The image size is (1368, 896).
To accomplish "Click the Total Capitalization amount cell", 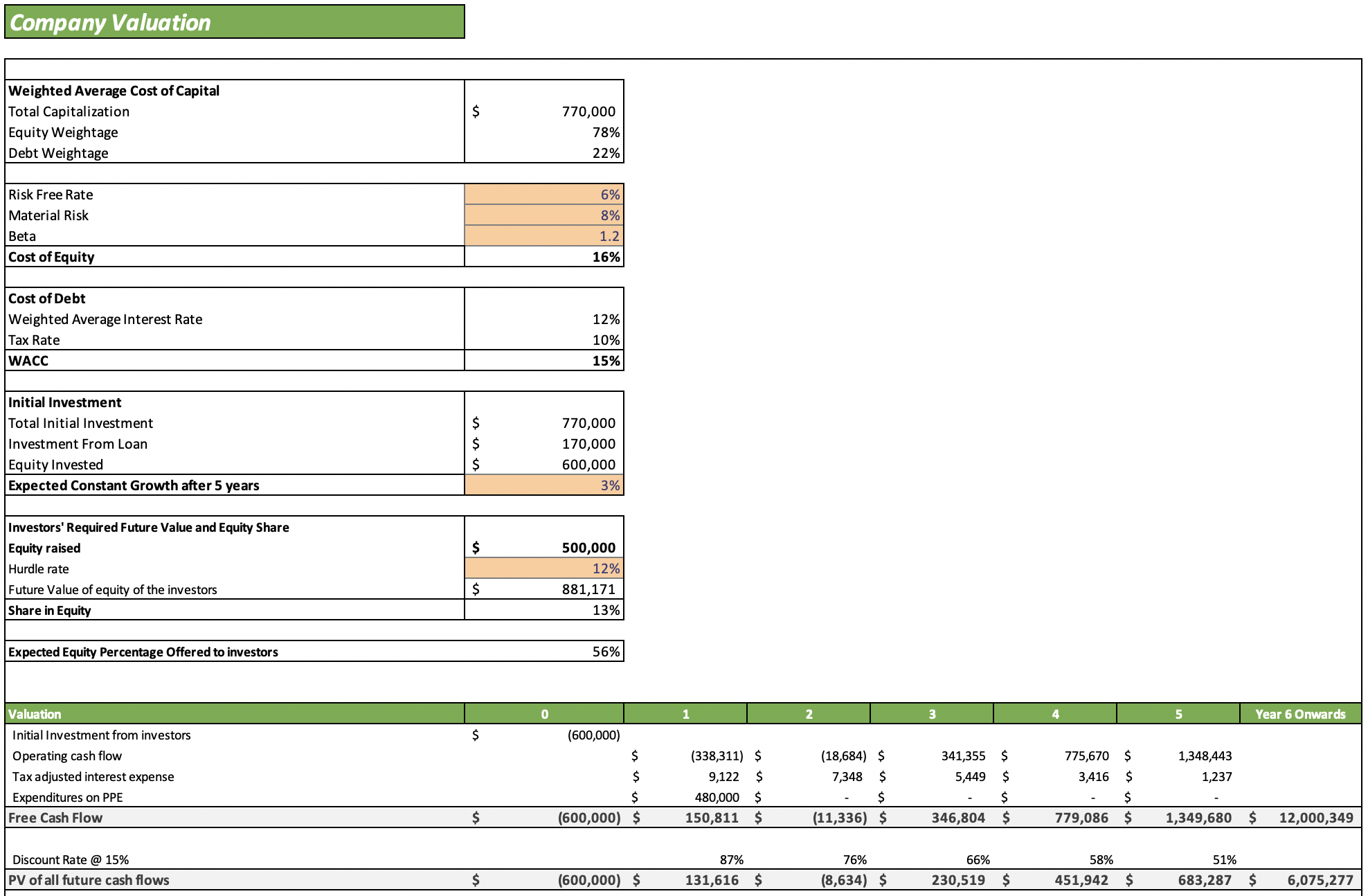I will [545, 111].
